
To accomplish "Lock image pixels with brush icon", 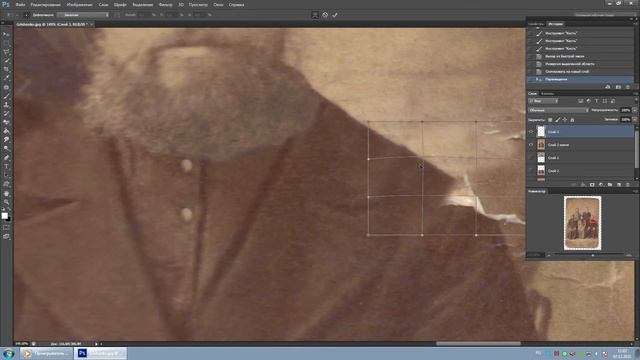I will point(558,120).
